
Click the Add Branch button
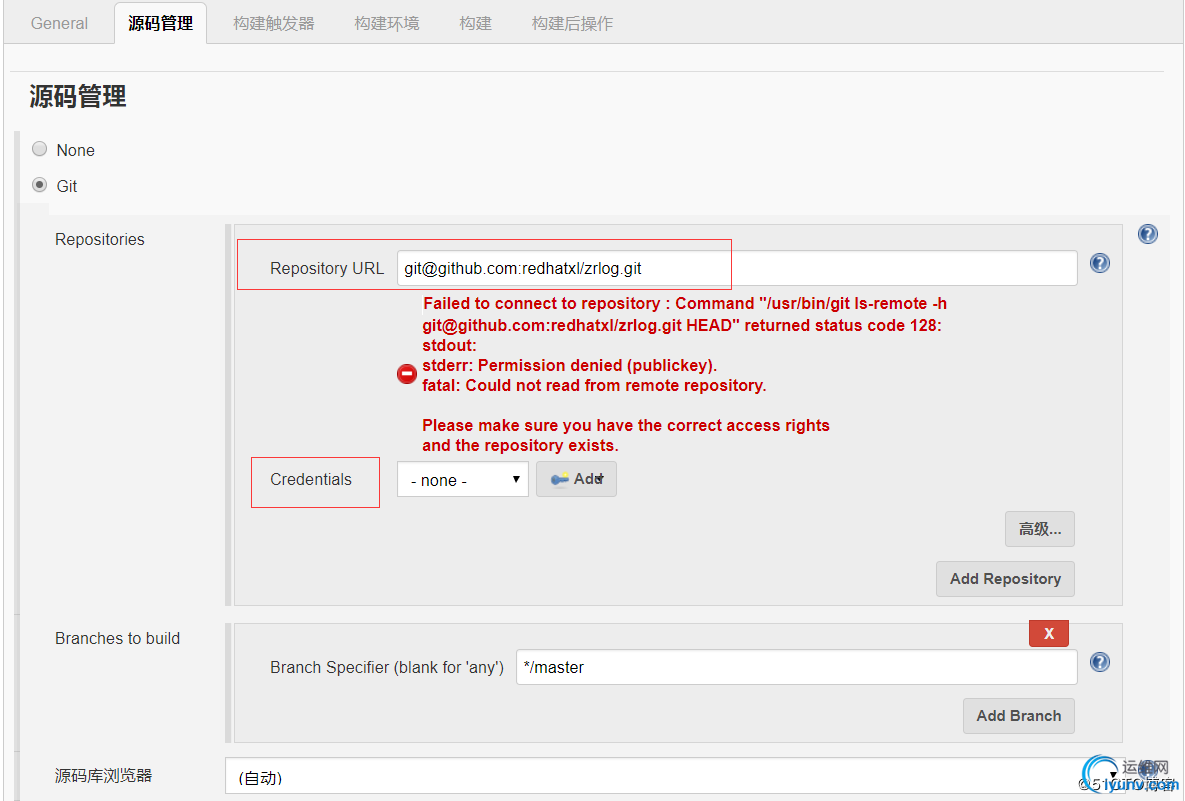(1019, 716)
